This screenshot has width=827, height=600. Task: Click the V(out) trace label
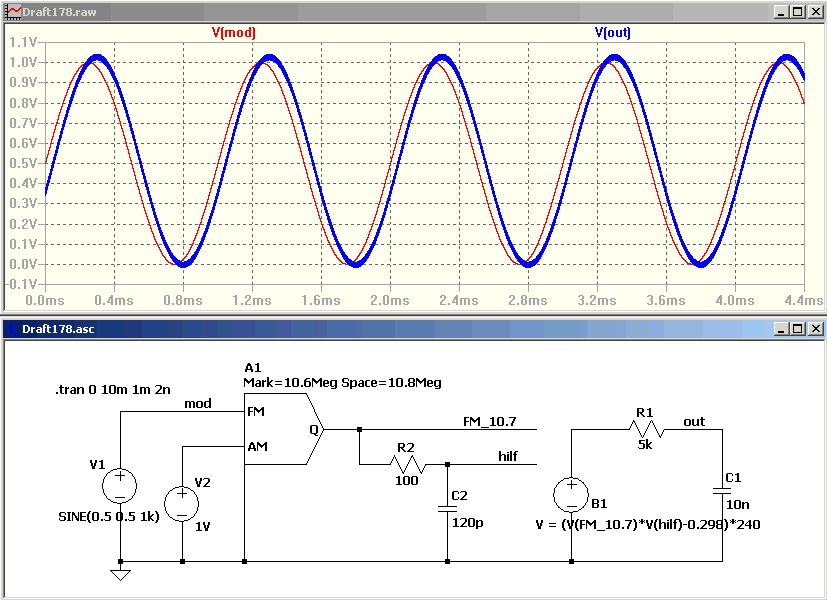612,33
